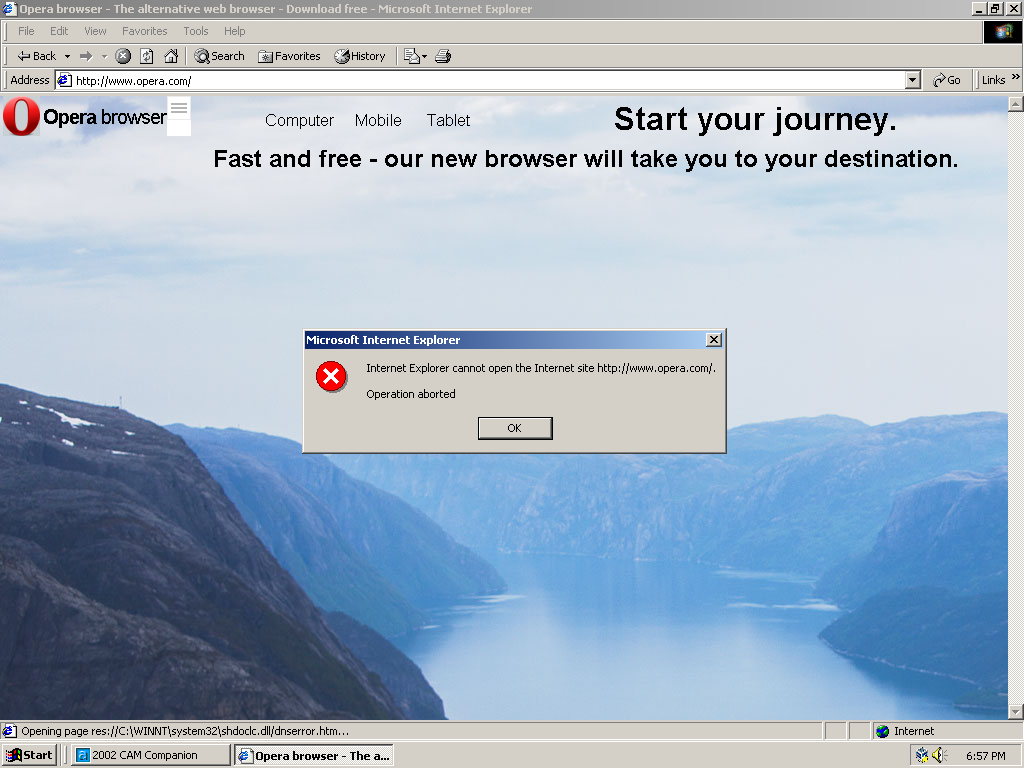Open the Favorites pane from toolbar
This screenshot has width=1024, height=768.
click(x=289, y=56)
